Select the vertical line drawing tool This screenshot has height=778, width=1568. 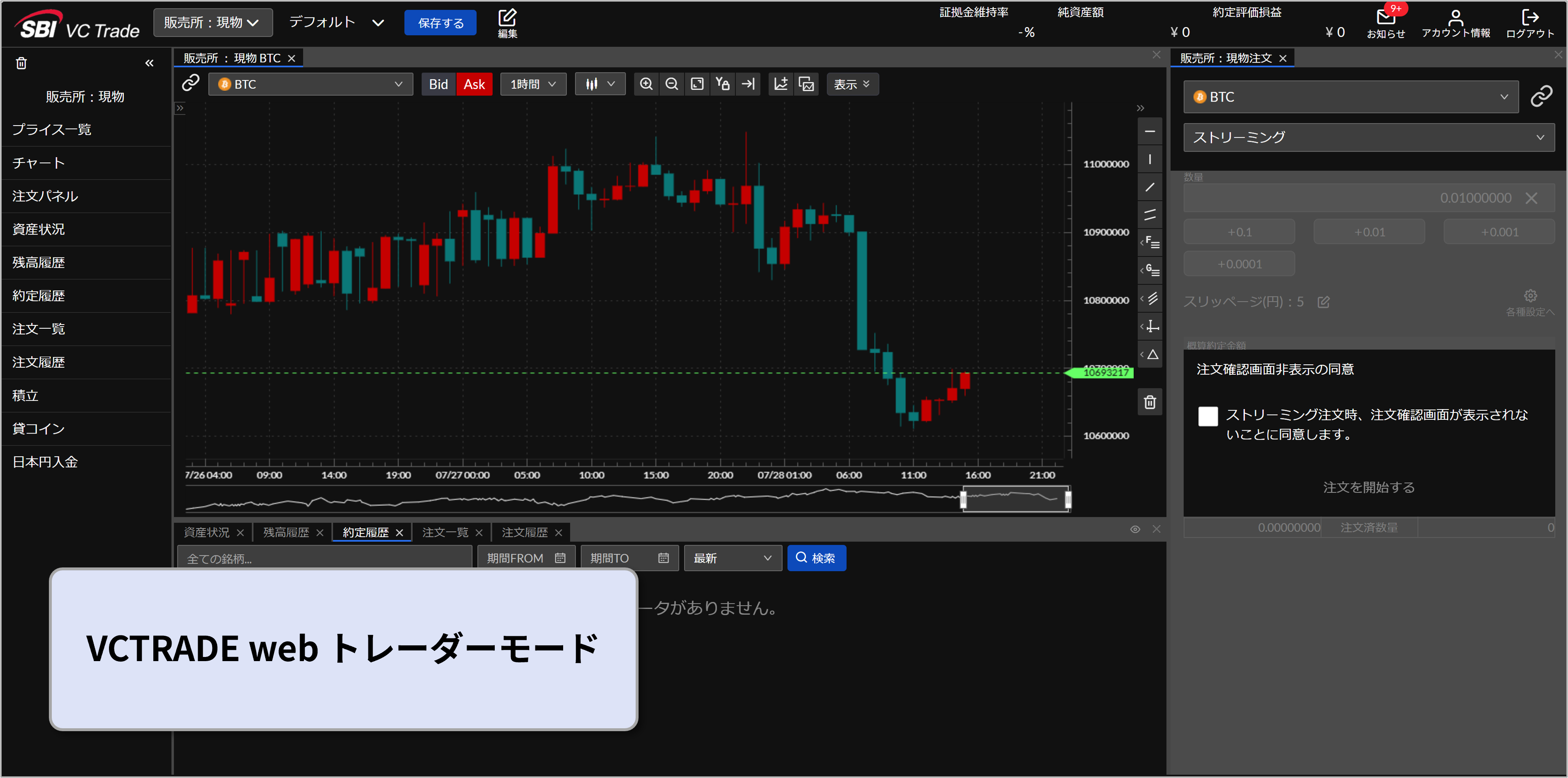pos(1150,160)
